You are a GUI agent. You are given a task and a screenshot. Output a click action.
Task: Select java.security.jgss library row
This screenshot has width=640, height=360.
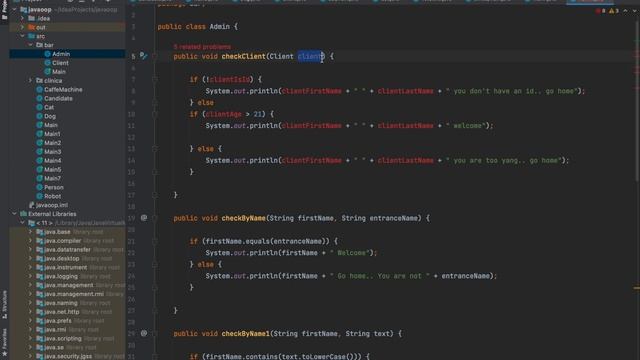[x=67, y=356]
